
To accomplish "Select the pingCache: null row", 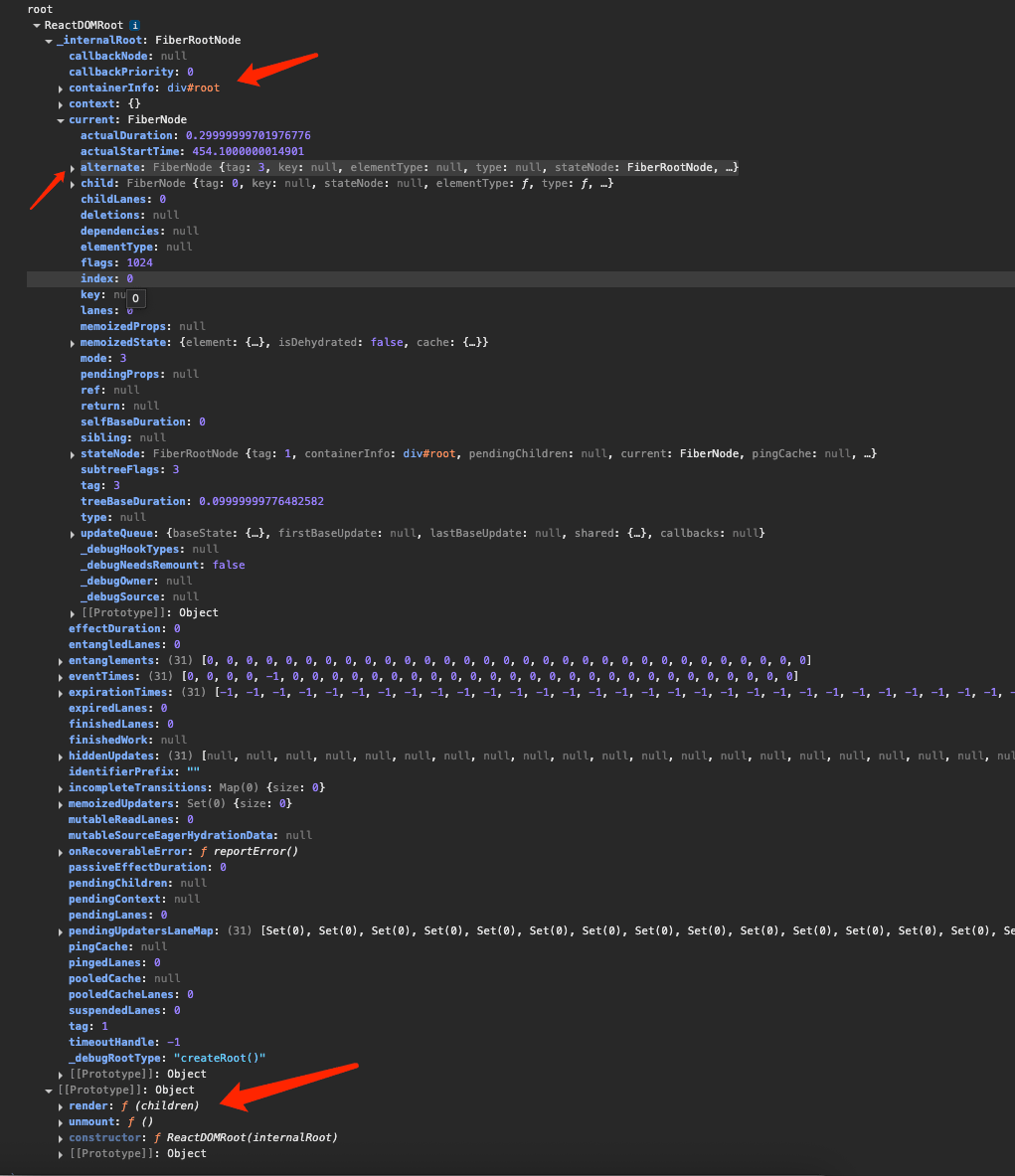I will pyautogui.click(x=117, y=947).
